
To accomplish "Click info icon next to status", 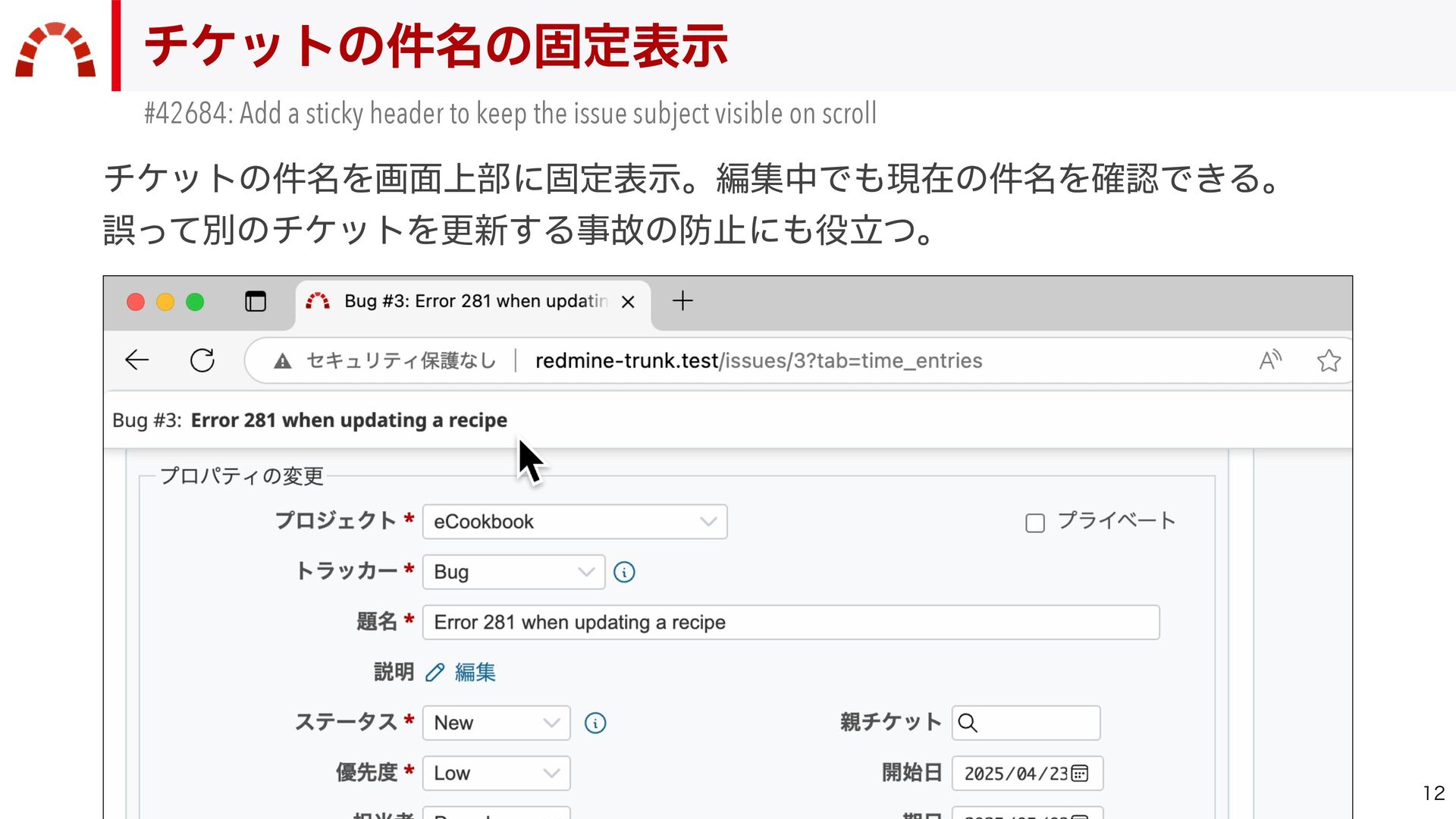I will (595, 723).
